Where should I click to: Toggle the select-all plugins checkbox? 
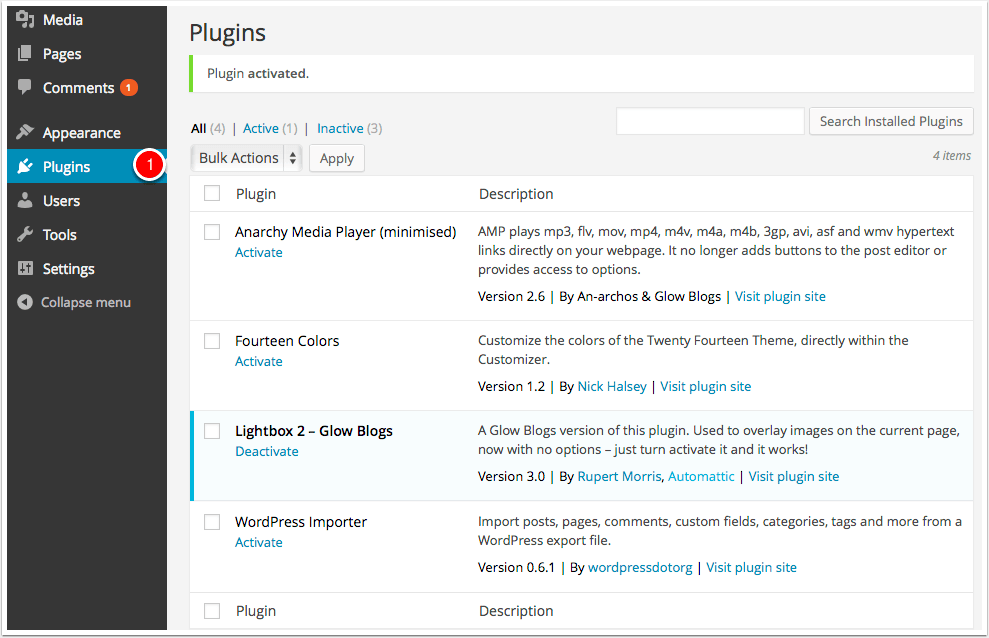(x=211, y=193)
